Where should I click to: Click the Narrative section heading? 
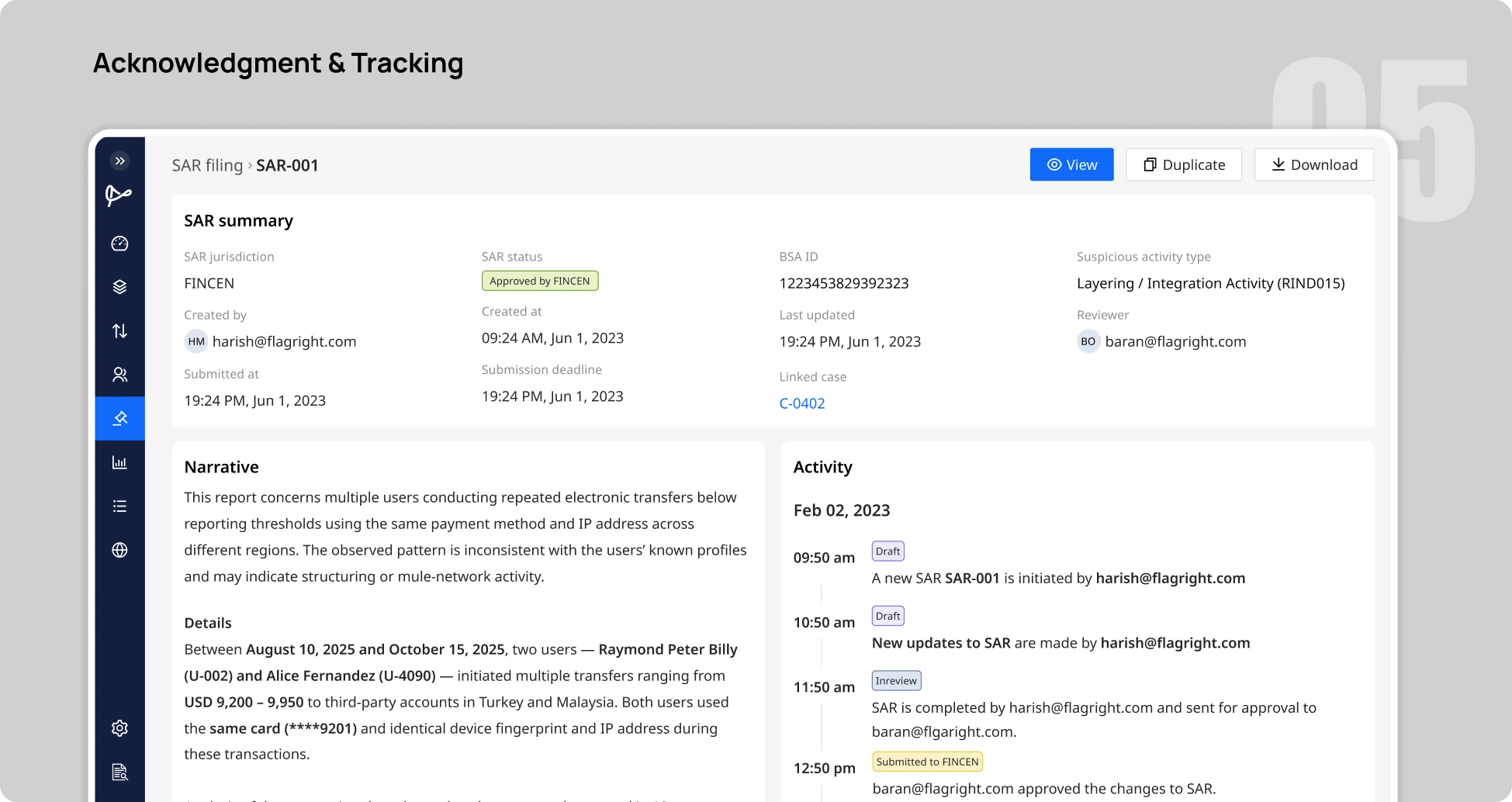coord(222,467)
